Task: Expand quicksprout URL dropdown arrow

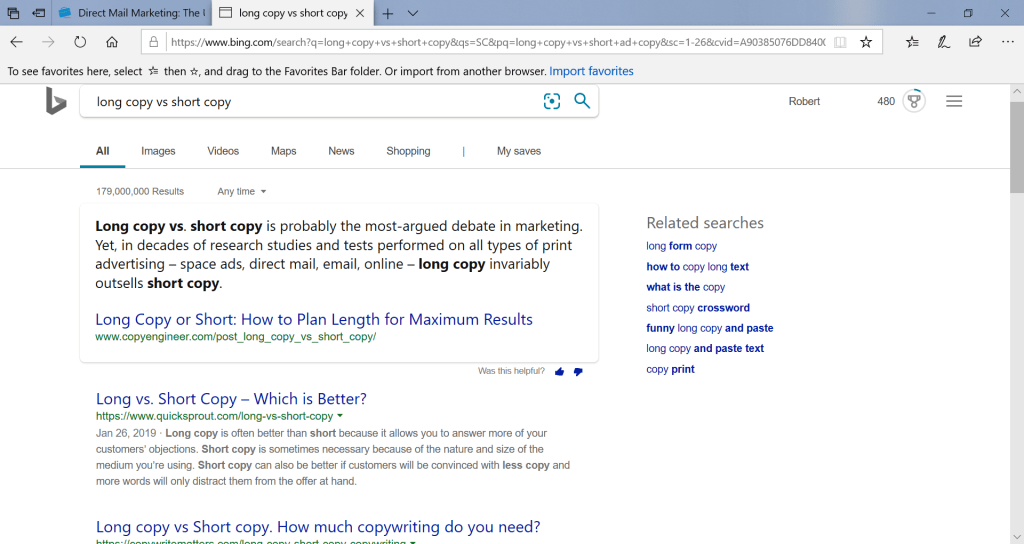Action: [340, 416]
